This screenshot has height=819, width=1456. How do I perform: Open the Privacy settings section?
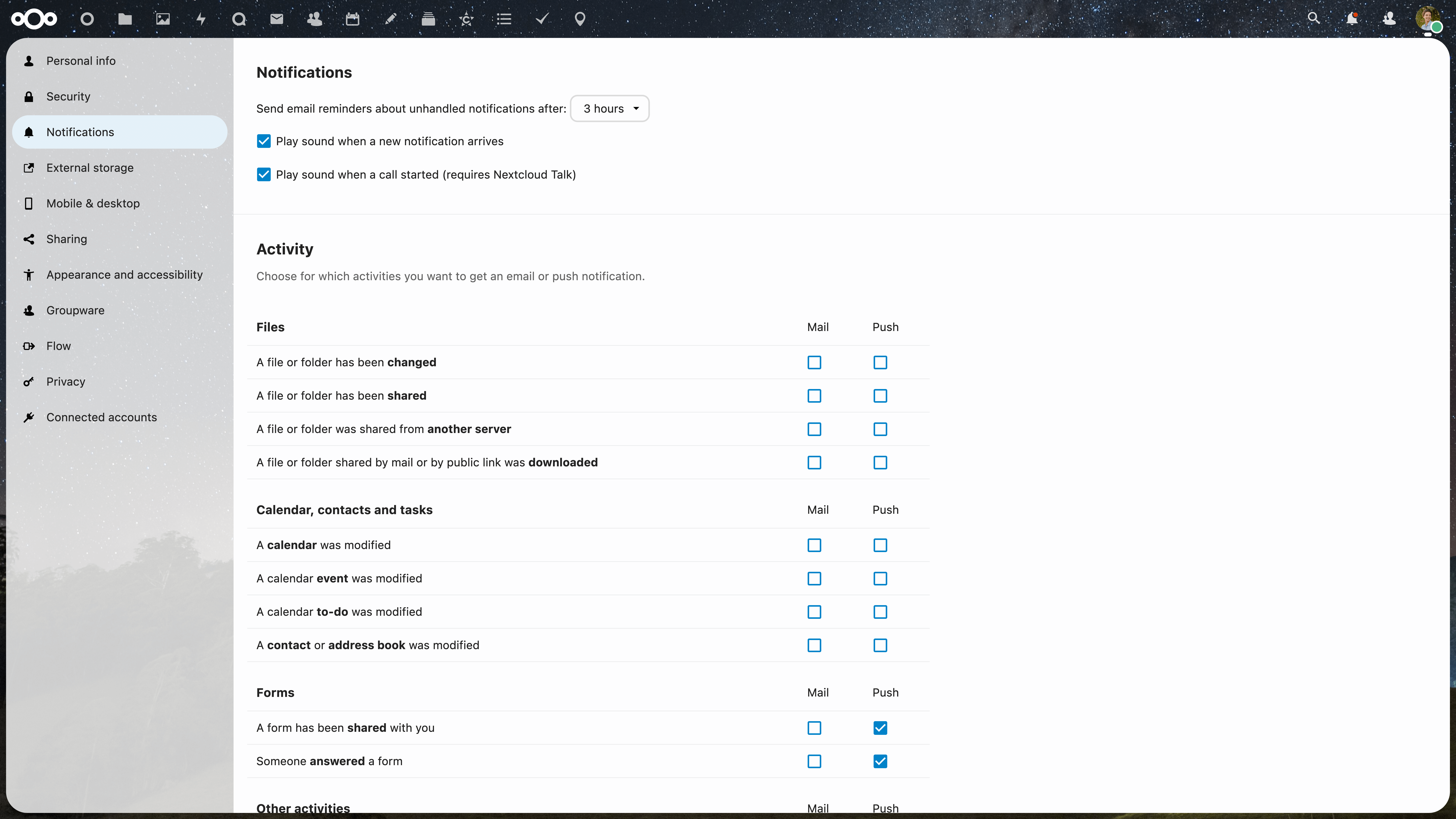[x=120, y=381]
